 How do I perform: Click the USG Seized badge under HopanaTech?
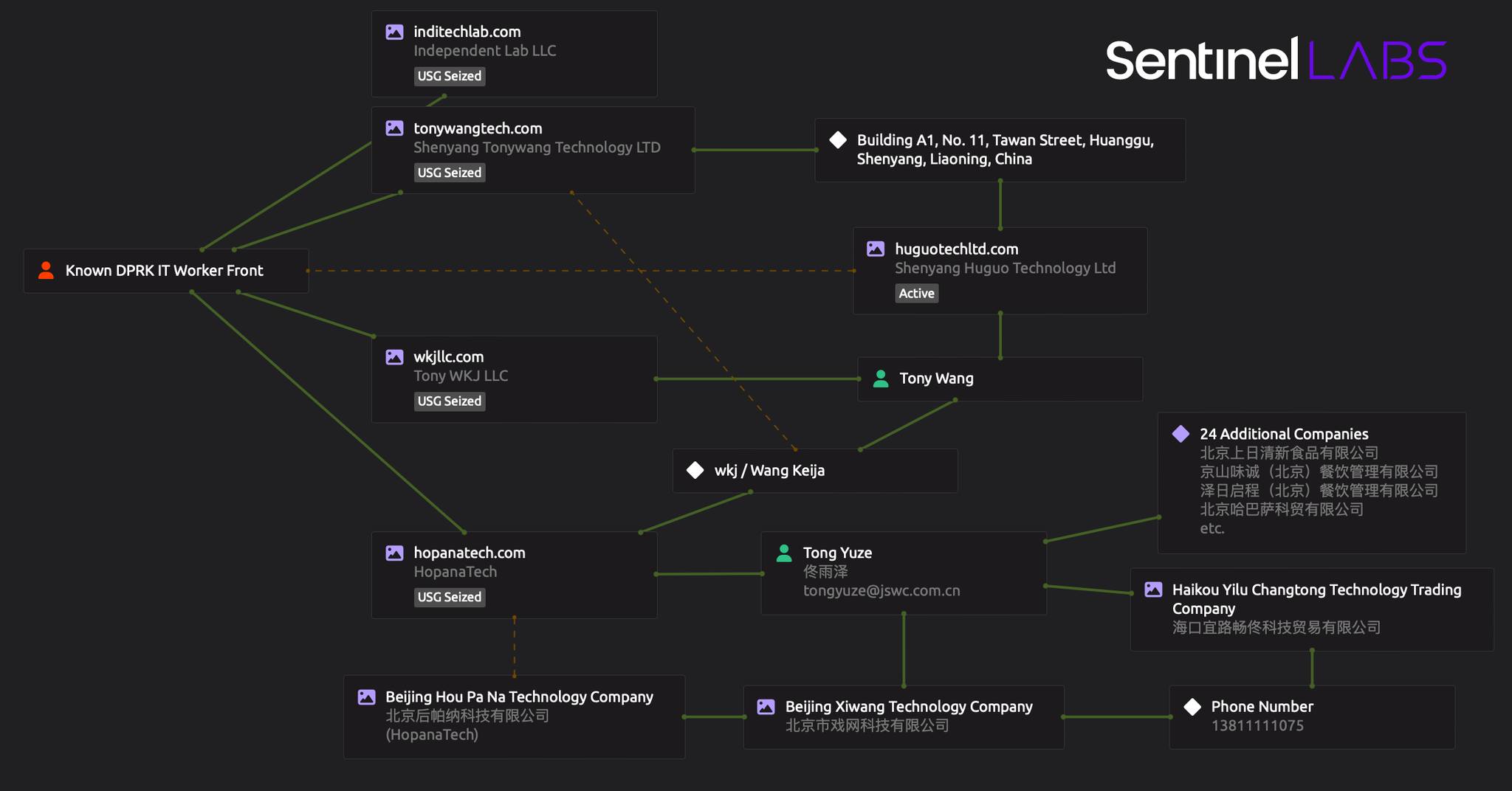click(x=449, y=597)
